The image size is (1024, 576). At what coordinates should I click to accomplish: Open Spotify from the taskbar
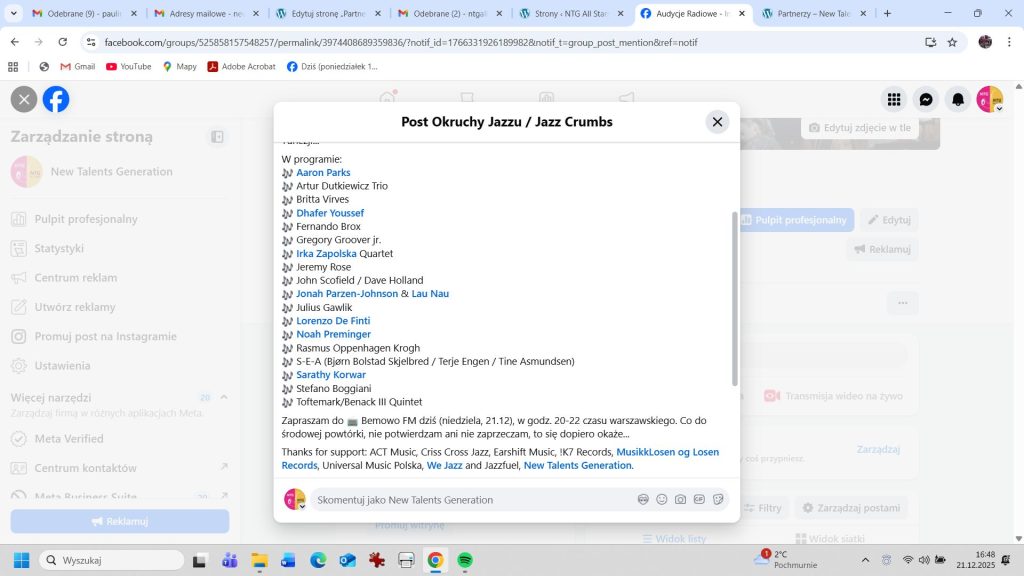pyautogui.click(x=464, y=560)
